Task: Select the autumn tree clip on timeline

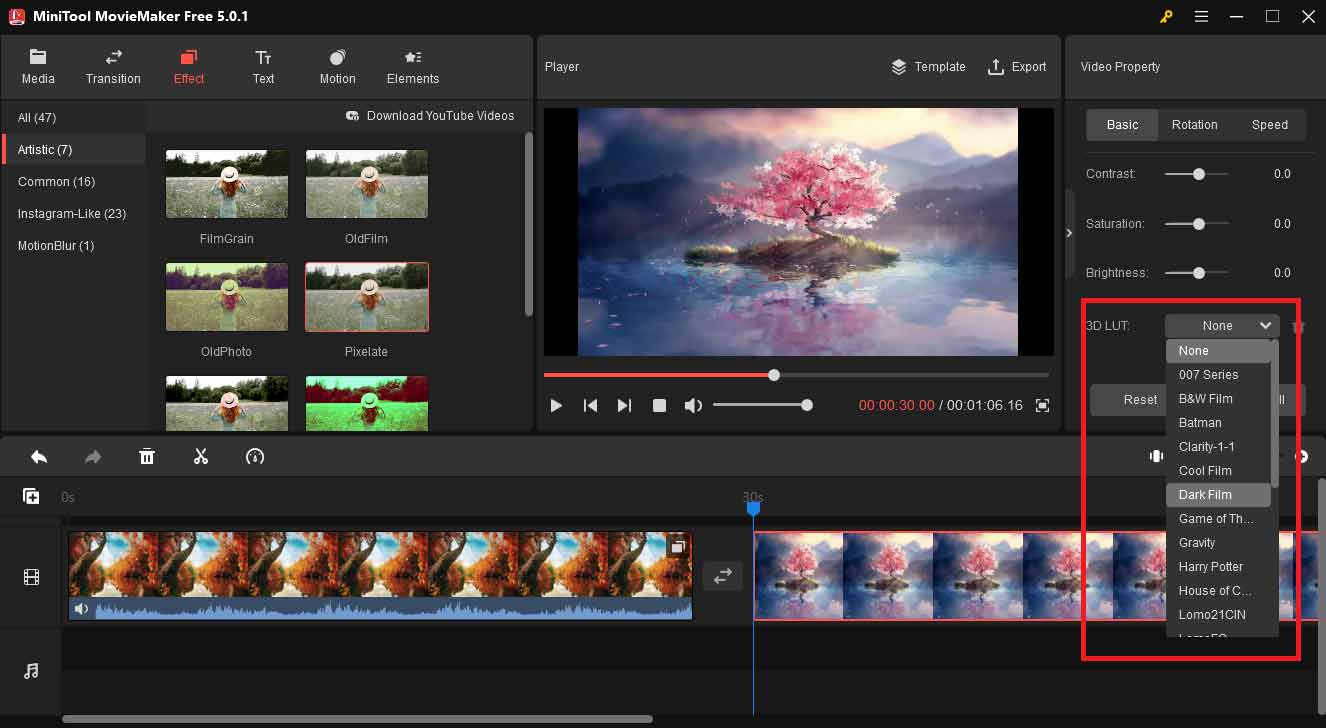Action: (380, 575)
